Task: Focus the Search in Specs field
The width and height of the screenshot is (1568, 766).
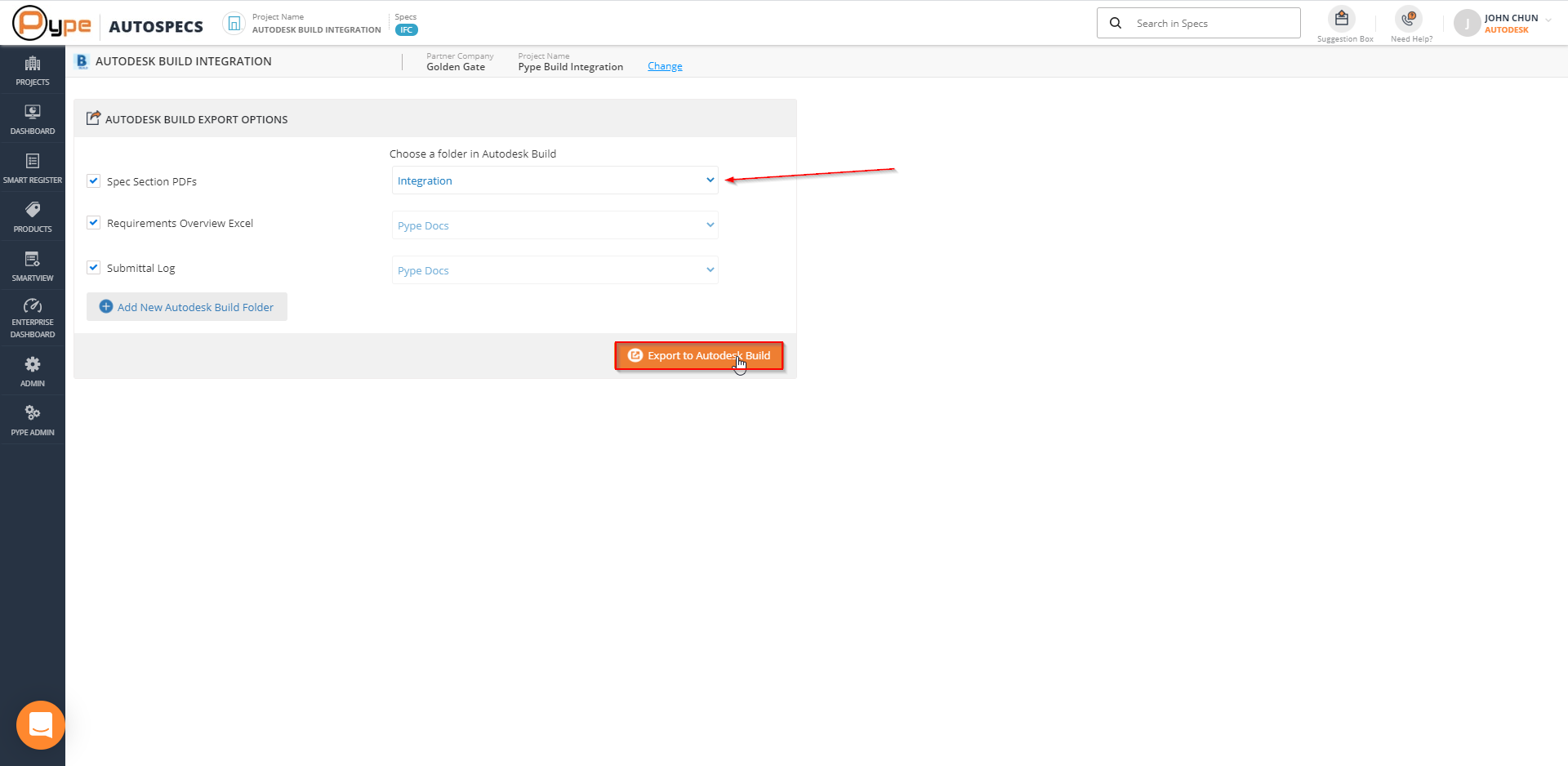Action: click(1199, 23)
